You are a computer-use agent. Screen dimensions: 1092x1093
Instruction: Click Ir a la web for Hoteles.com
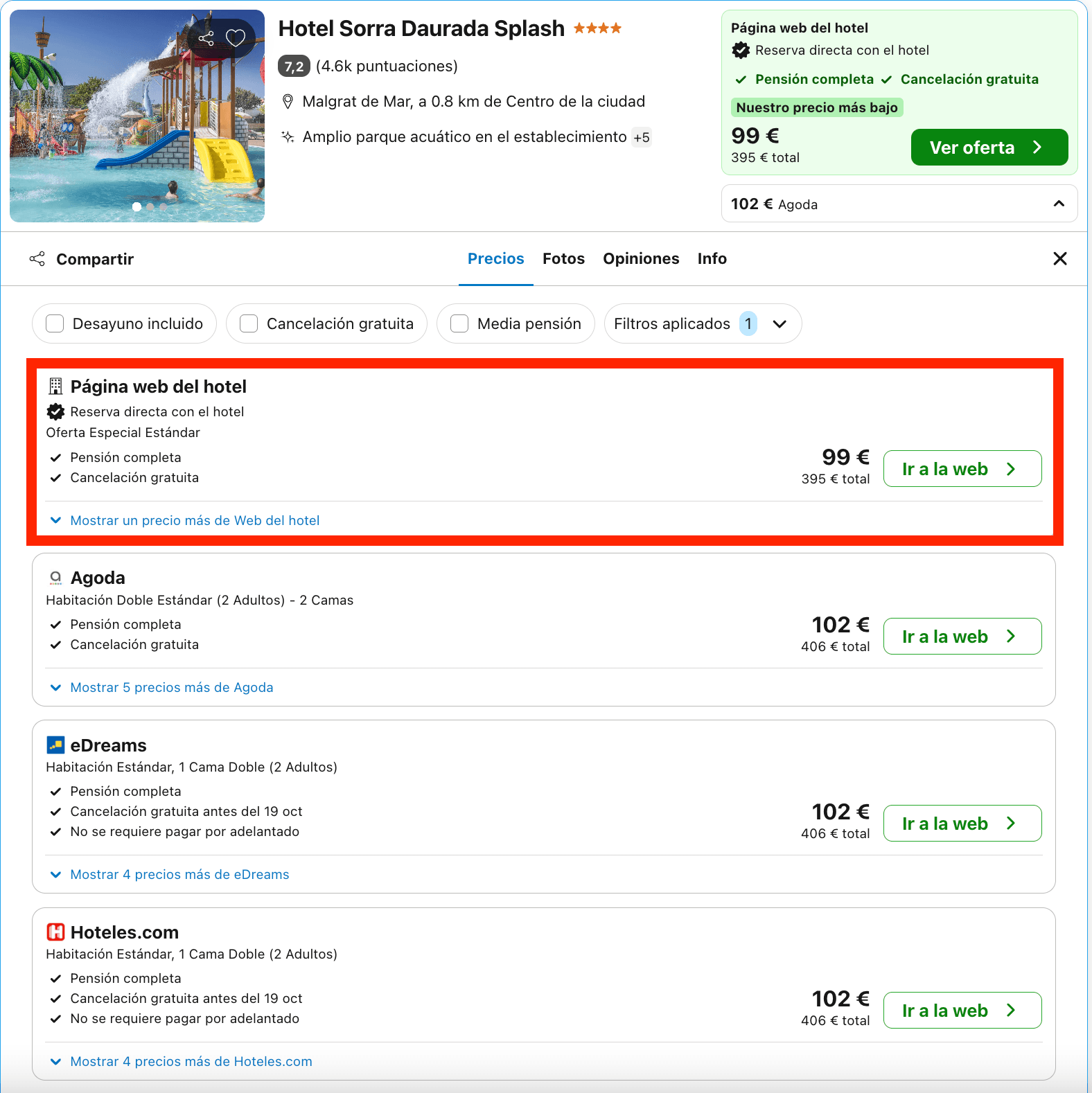point(962,1011)
